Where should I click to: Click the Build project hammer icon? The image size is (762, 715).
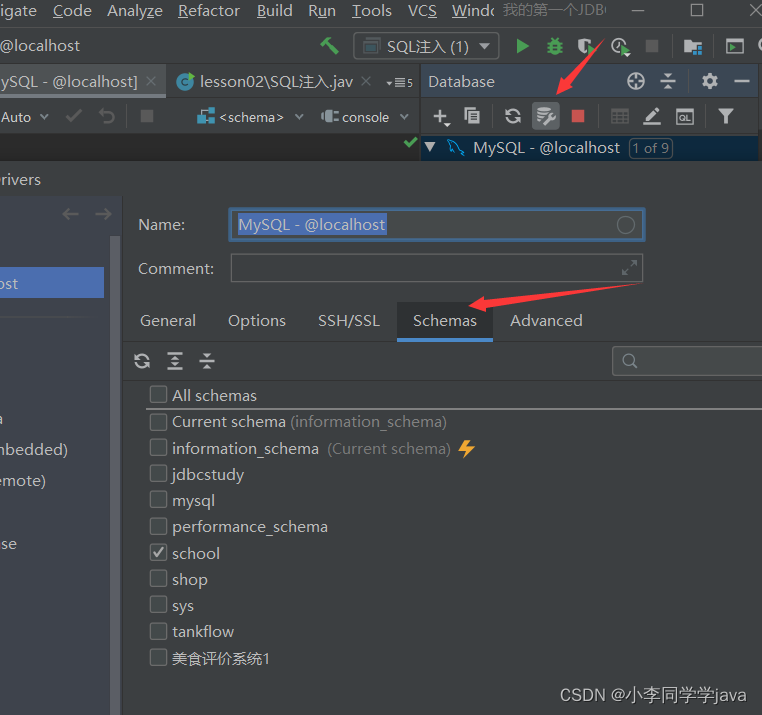coord(329,46)
